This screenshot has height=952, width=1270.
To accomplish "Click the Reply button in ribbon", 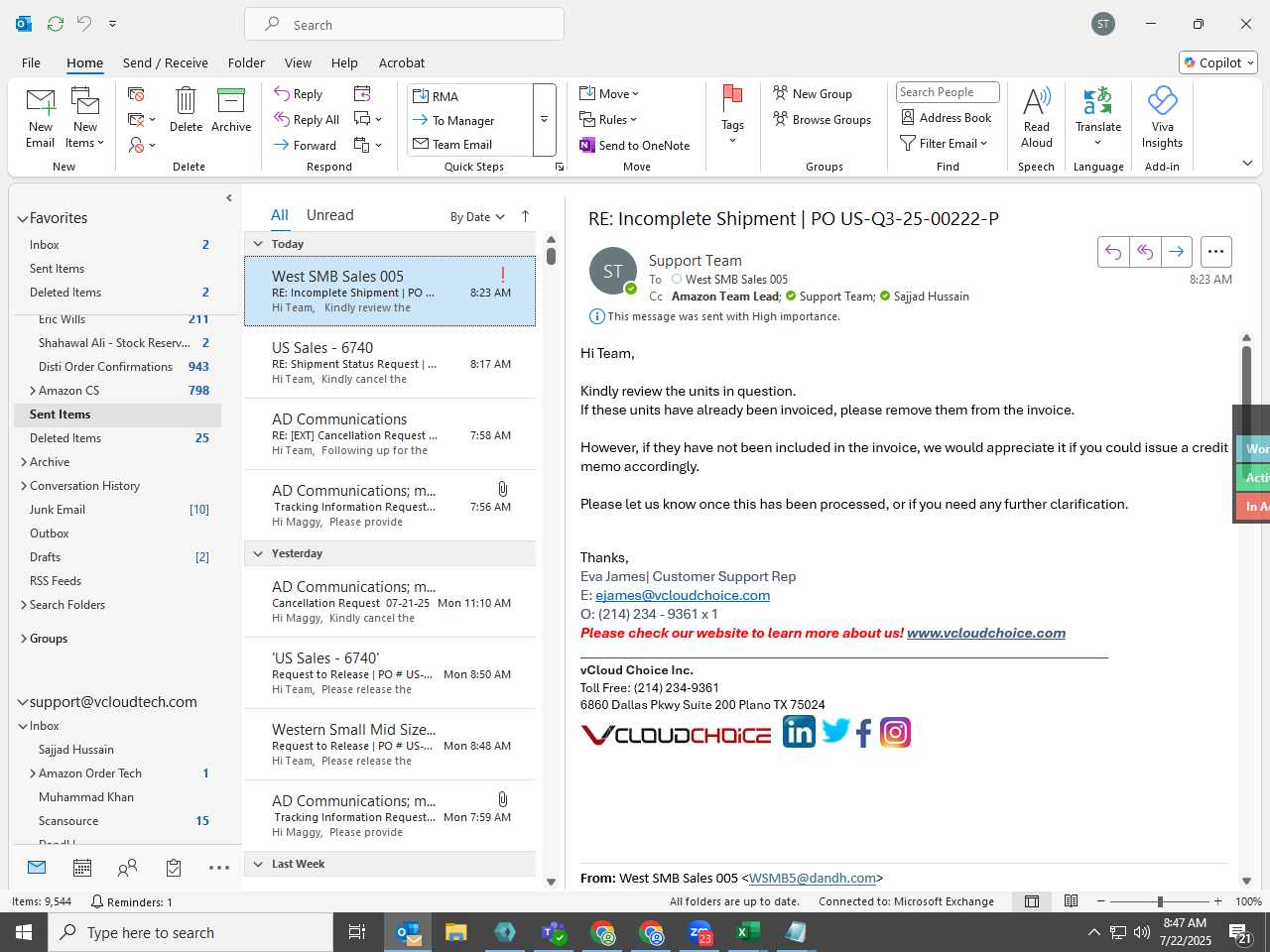I will [299, 94].
